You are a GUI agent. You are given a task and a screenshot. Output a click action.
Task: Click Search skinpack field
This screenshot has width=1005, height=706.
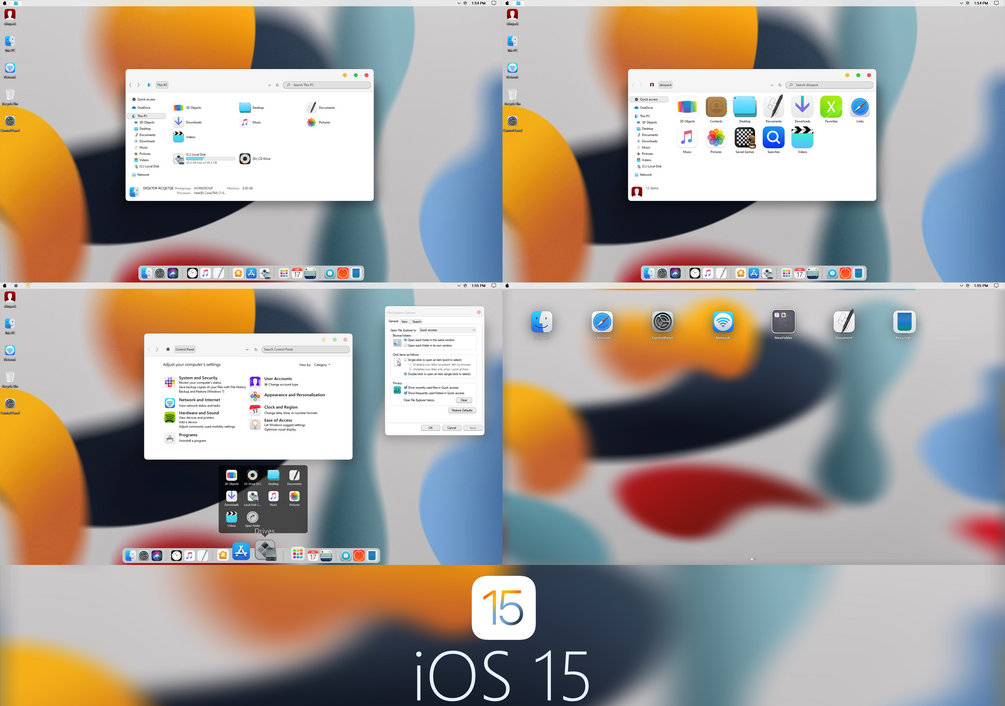pos(829,85)
